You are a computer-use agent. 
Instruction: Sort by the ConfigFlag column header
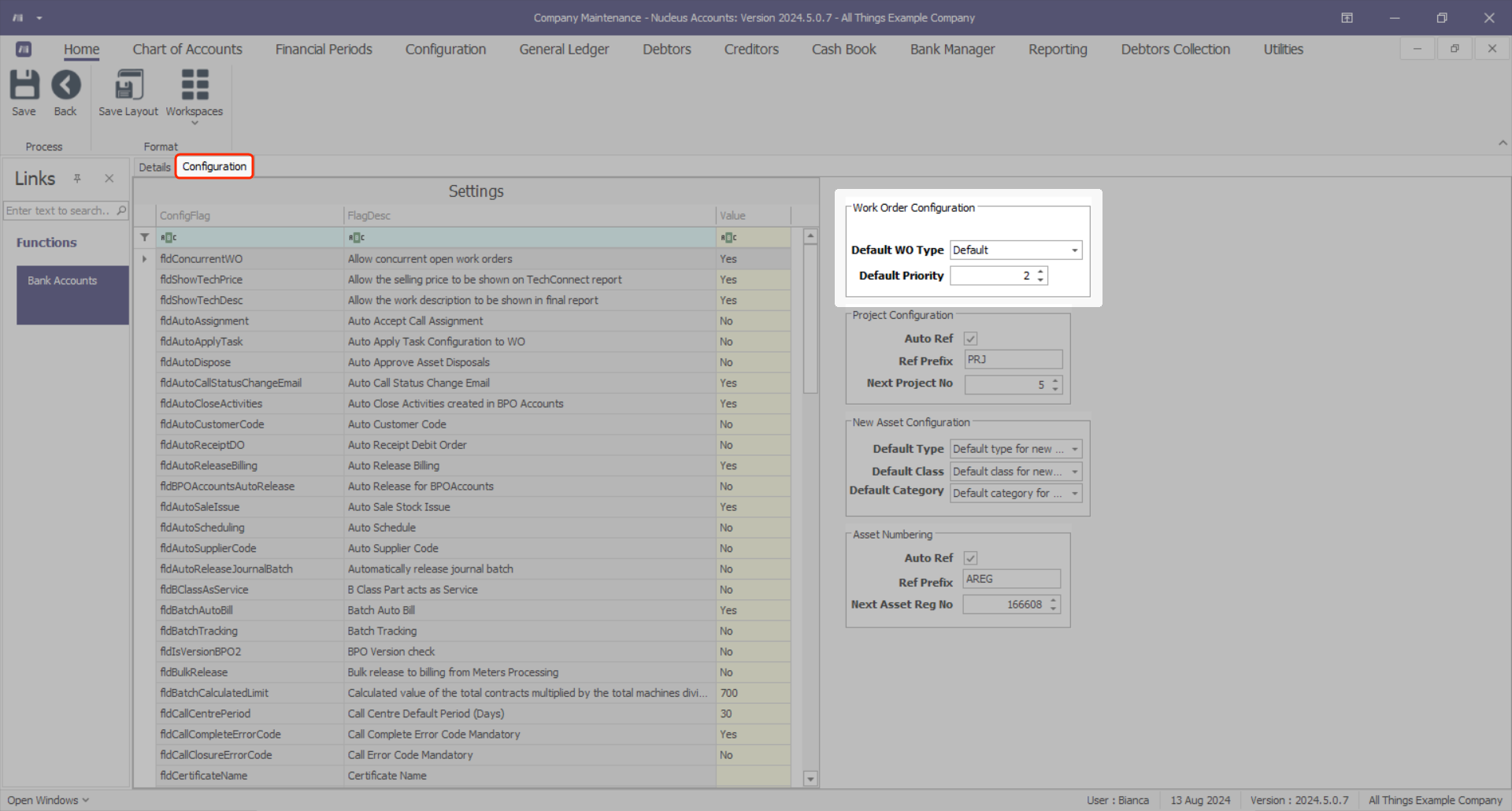pyautogui.click(x=250, y=216)
